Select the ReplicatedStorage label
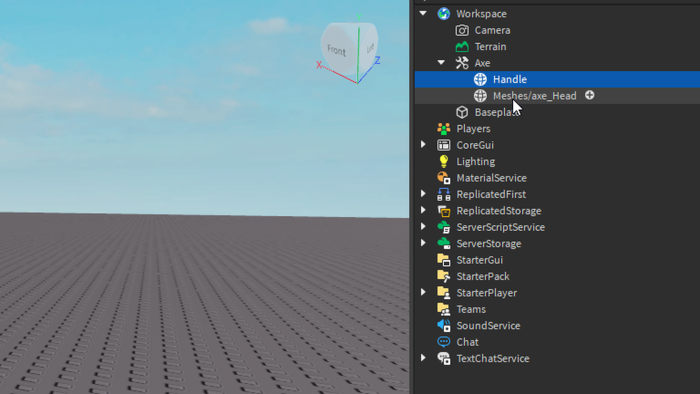 pos(499,211)
